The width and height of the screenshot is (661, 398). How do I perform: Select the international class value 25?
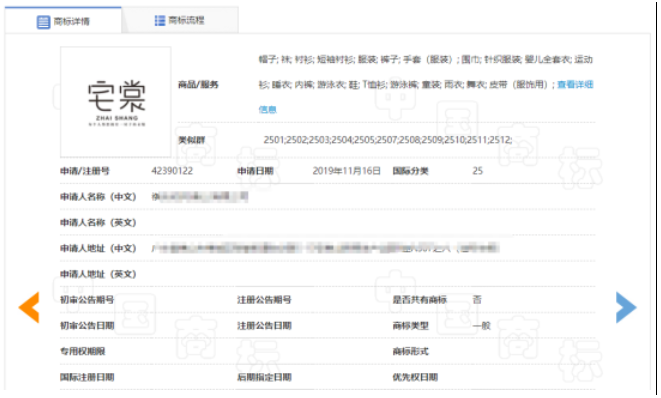tap(478, 171)
